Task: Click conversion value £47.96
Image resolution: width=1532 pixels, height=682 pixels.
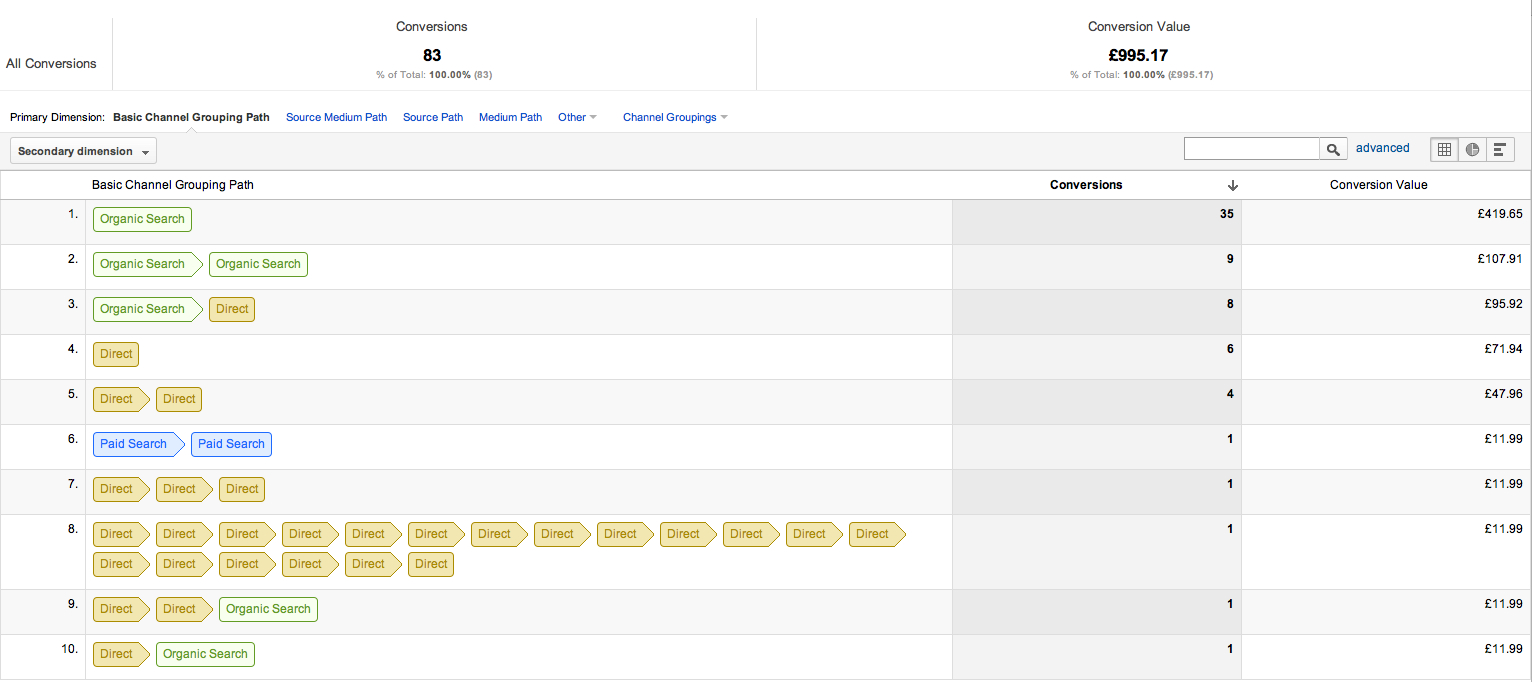Action: pyautogui.click(x=1504, y=394)
